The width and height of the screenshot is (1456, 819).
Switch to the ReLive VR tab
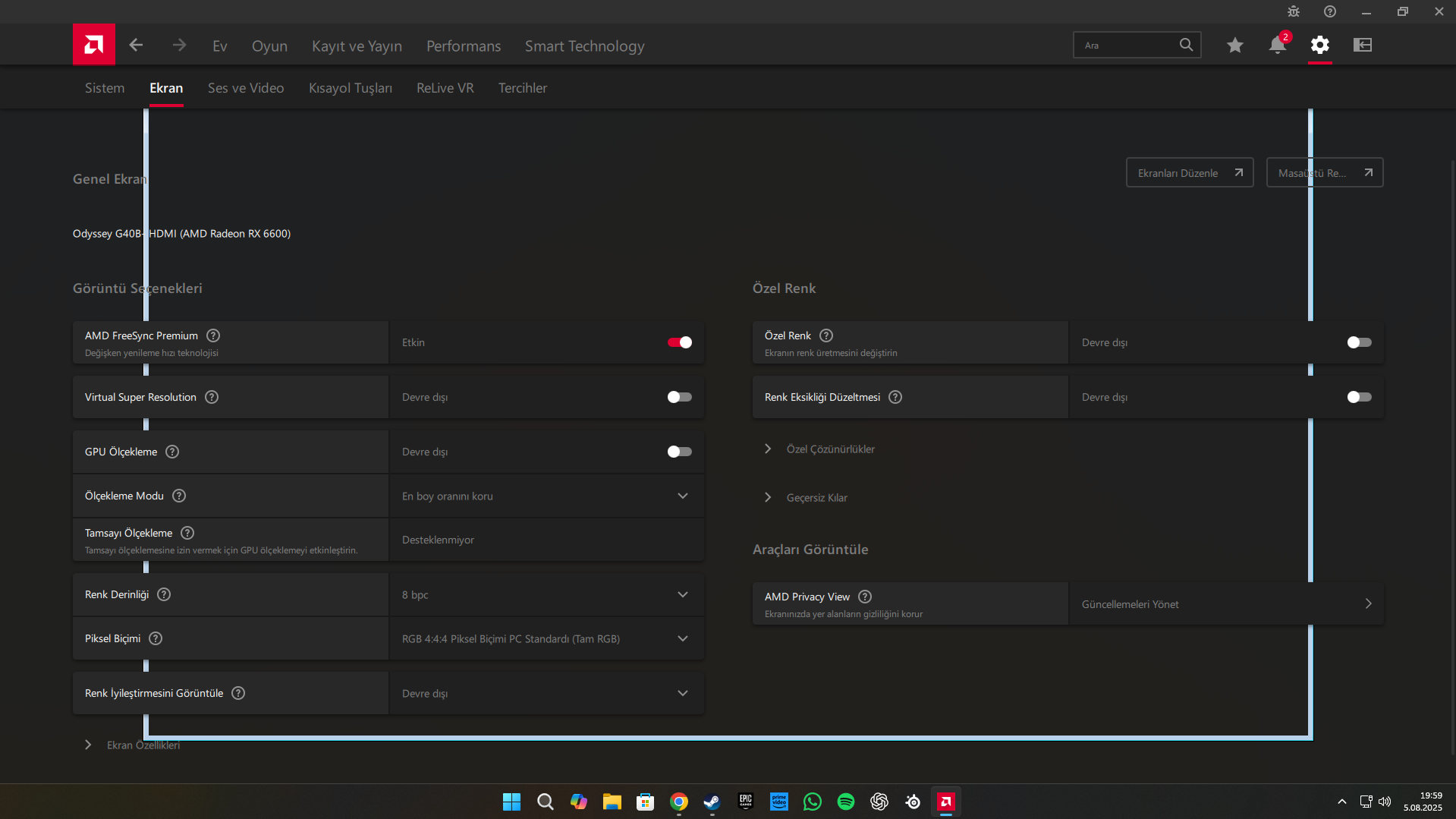coord(445,88)
